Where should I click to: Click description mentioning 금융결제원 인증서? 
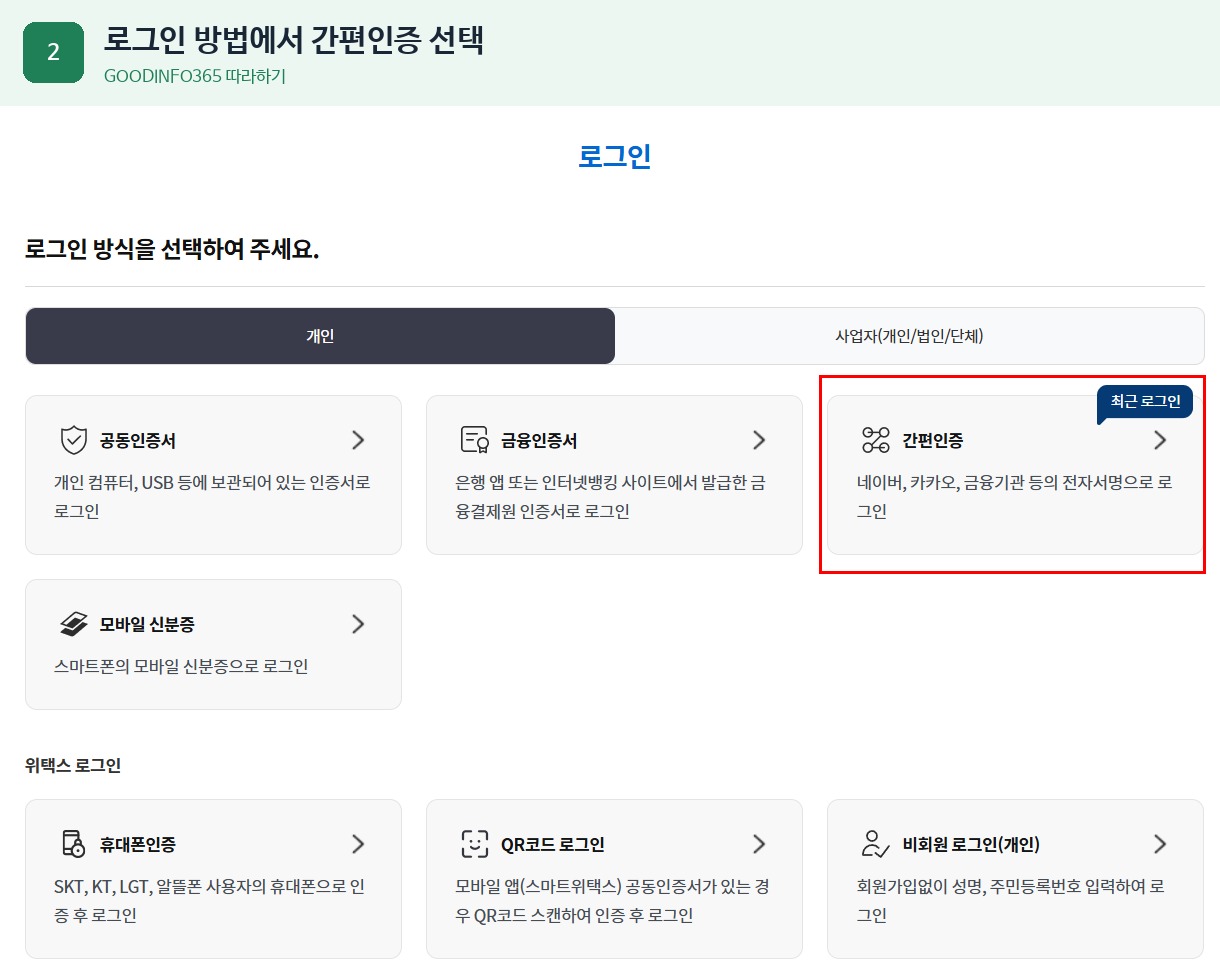(610, 497)
